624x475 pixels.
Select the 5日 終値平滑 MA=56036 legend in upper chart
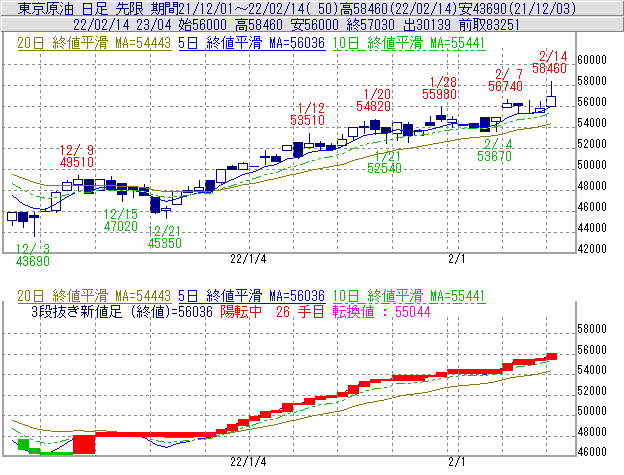click(251, 43)
